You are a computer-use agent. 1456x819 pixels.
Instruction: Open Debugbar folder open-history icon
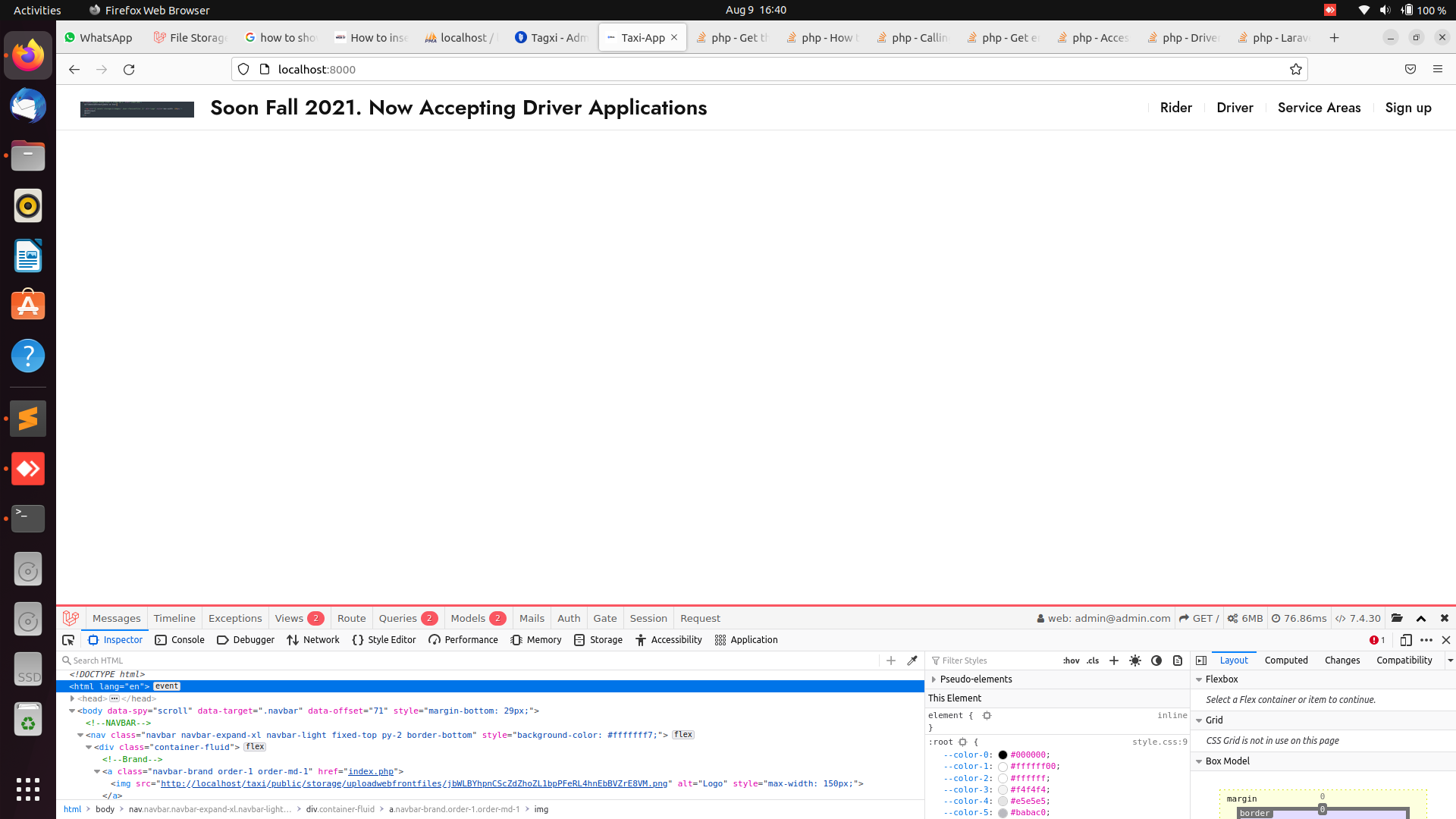coord(1397,618)
